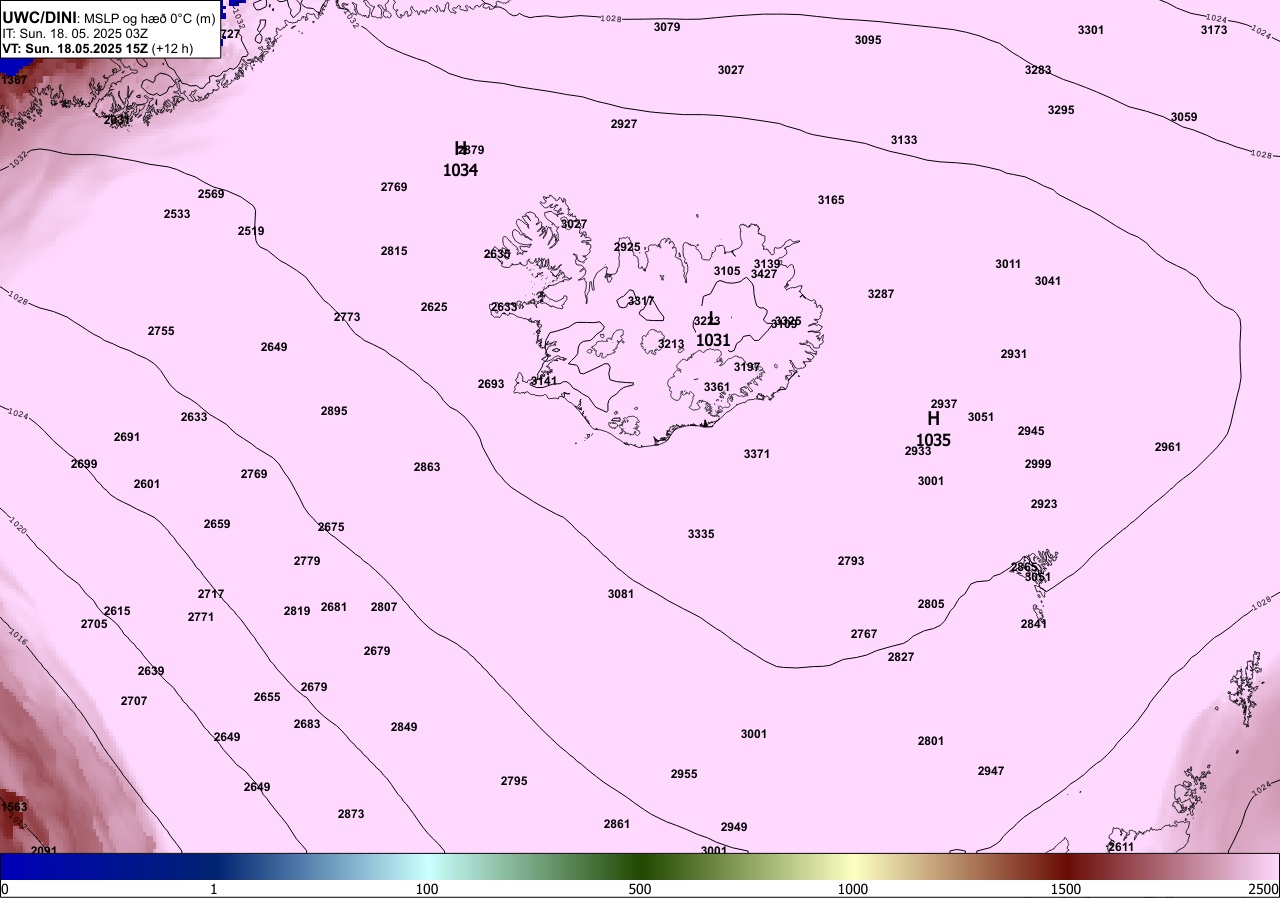The height and width of the screenshot is (898, 1280).
Task: Click the height value 3335
Action: coord(701,534)
